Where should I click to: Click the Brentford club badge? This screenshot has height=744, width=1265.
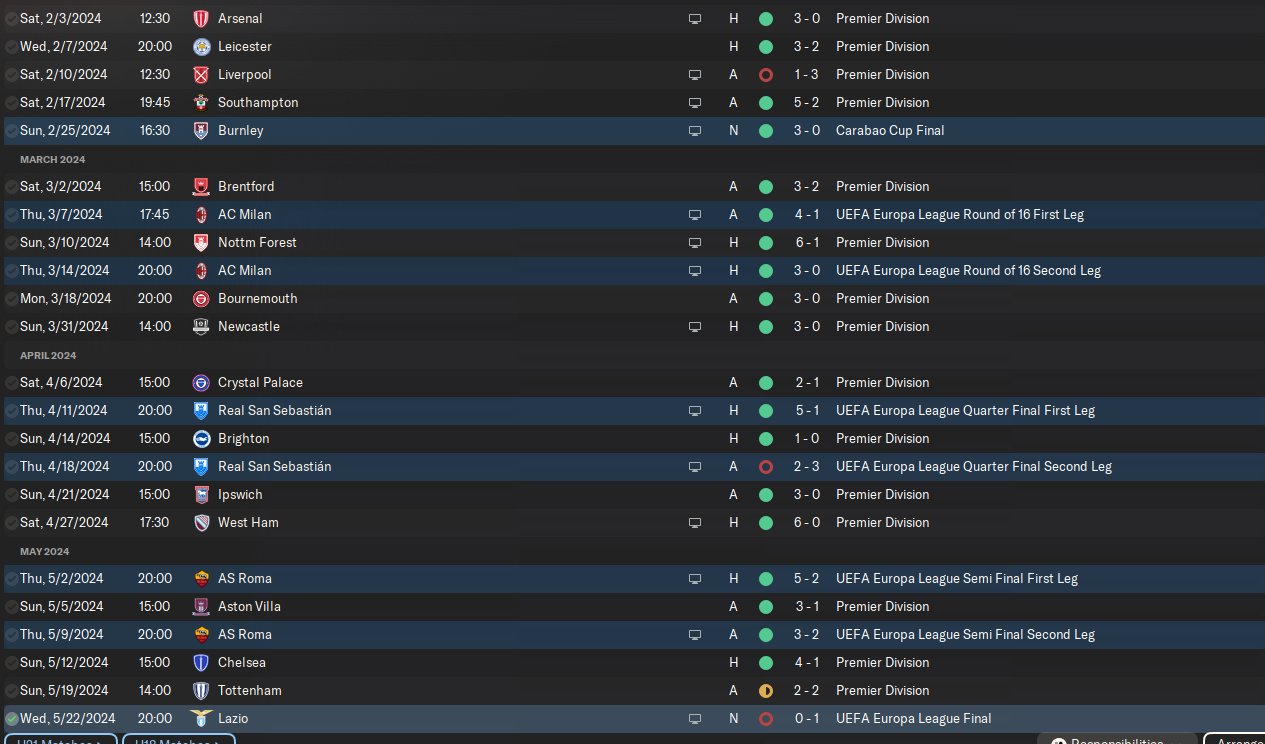tap(201, 186)
